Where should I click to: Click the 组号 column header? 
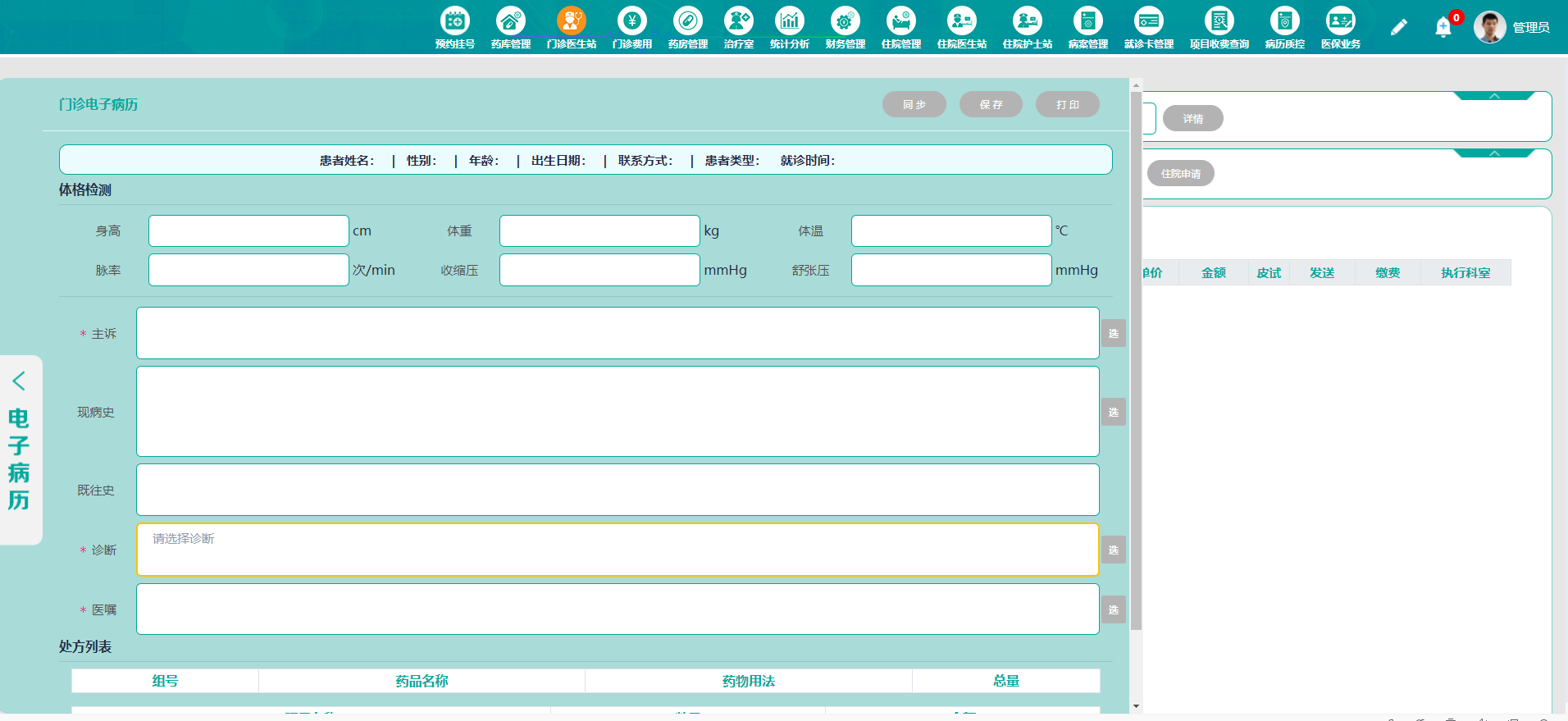click(x=165, y=681)
